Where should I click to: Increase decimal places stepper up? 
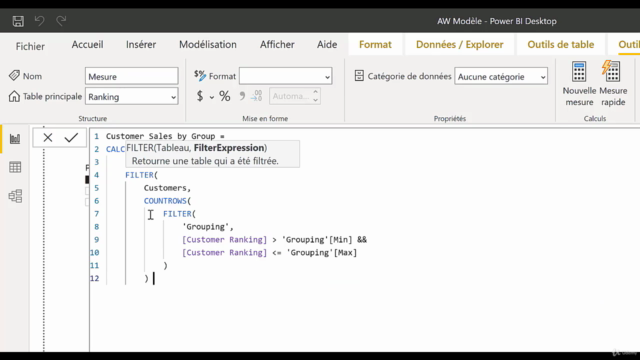coord(315,92)
